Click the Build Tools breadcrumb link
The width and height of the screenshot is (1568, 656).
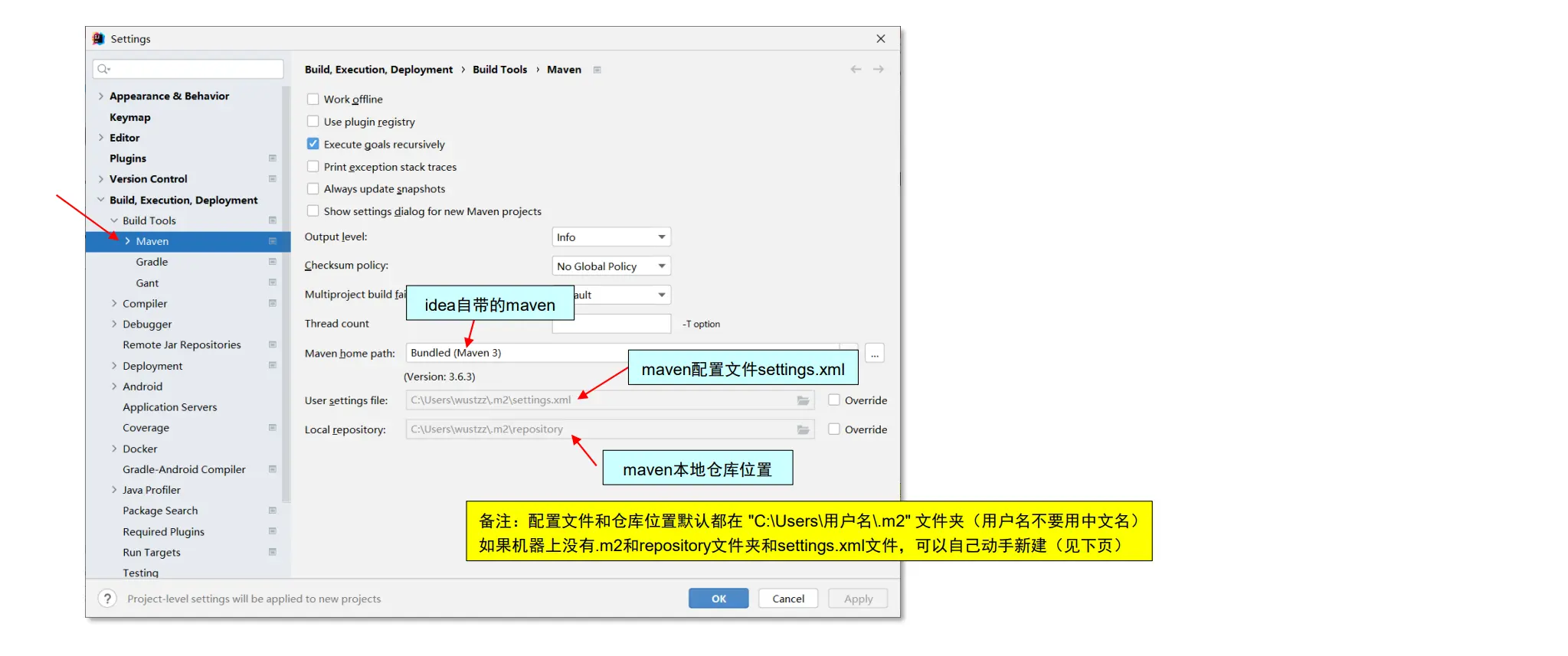[x=499, y=70]
